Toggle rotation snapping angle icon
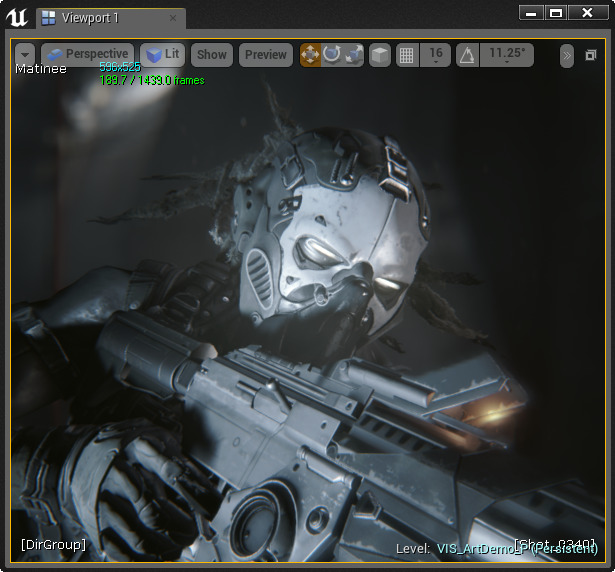Screen dimensions: 615x572 coord(467,55)
